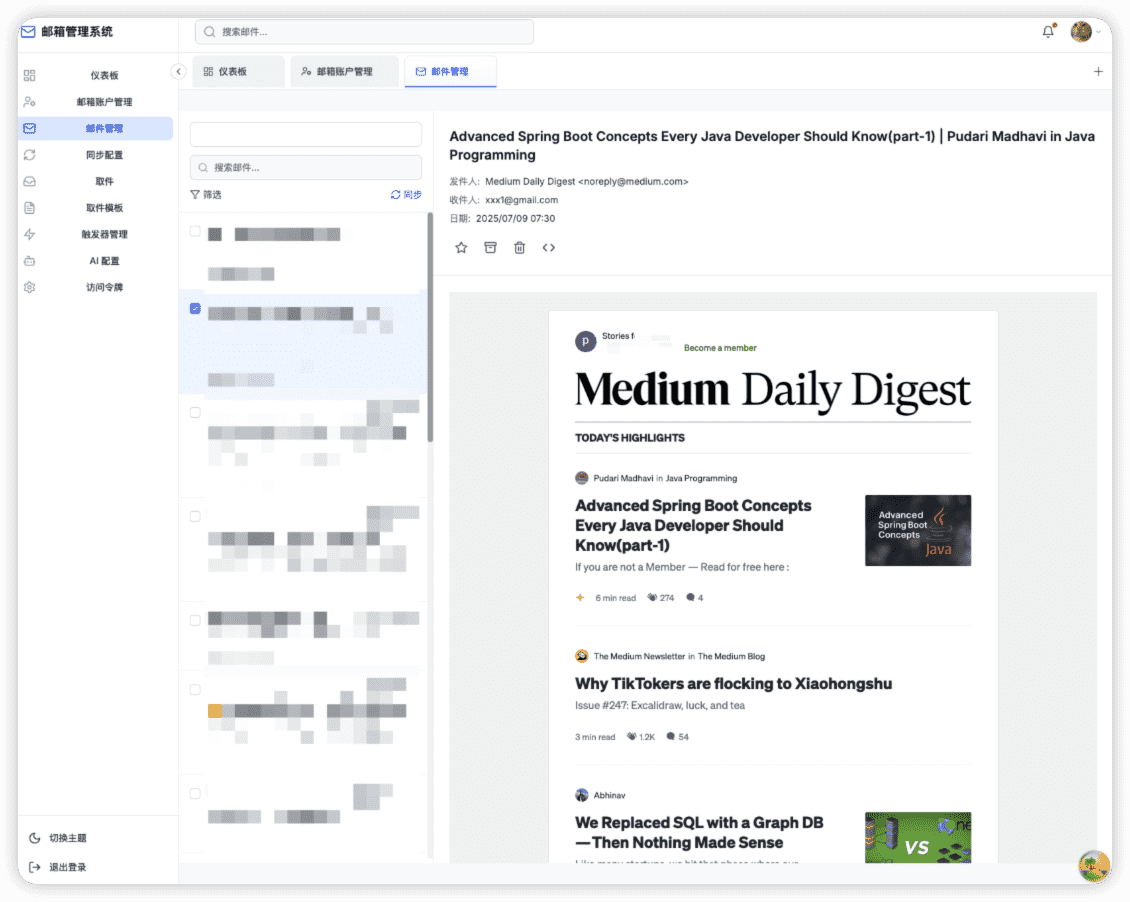Collapse the sidebar with the chevron button
This screenshot has width=1130, height=902.
coord(179,71)
